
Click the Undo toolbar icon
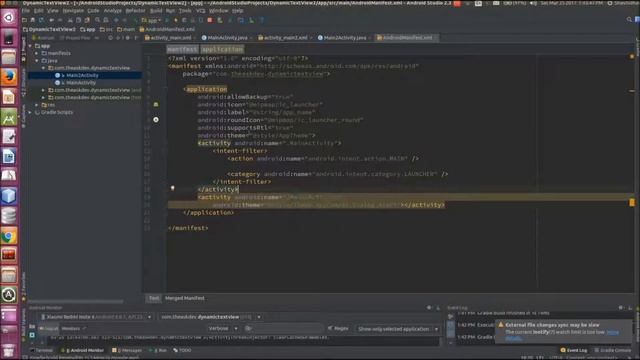(51, 20)
